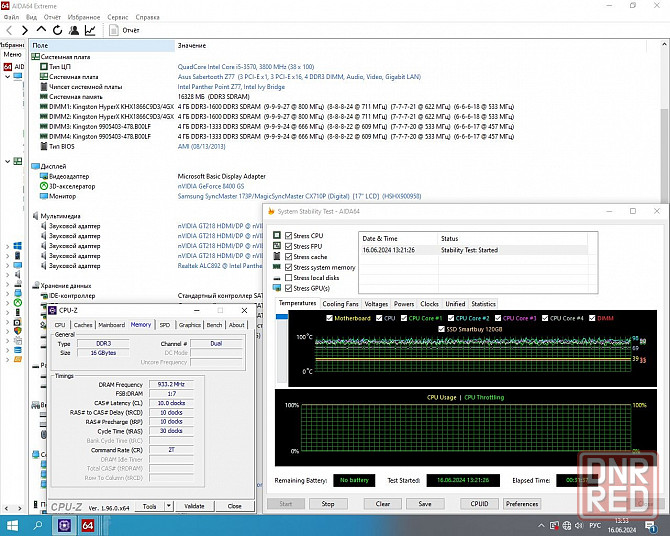670x536 pixels.
Task: Open the Tools dropdown arrow in CPU-Z
Action: click(169, 506)
